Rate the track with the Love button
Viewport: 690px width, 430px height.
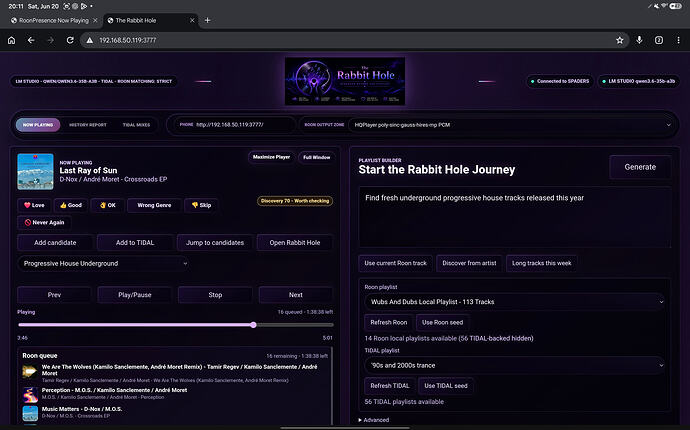[34, 205]
